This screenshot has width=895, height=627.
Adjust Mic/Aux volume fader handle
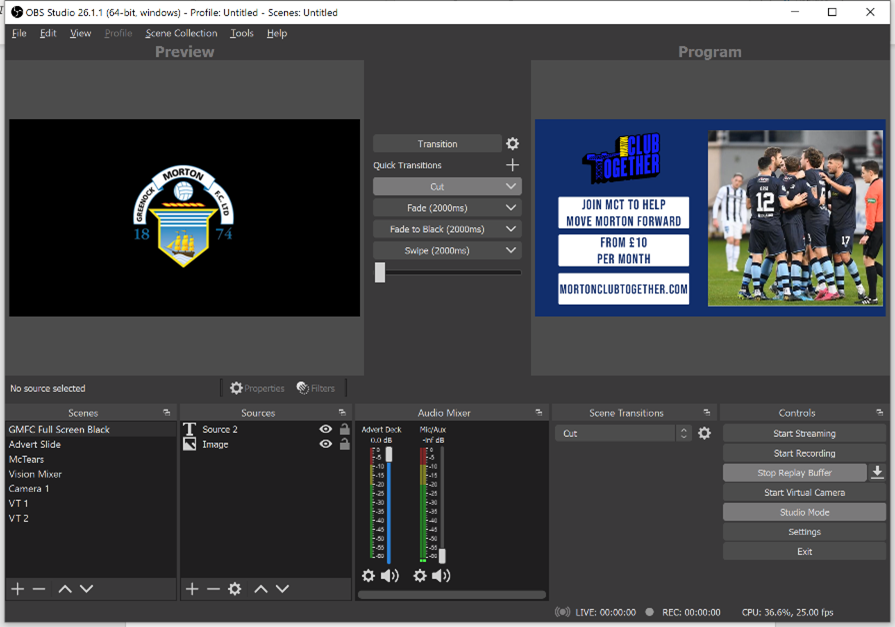[442, 556]
